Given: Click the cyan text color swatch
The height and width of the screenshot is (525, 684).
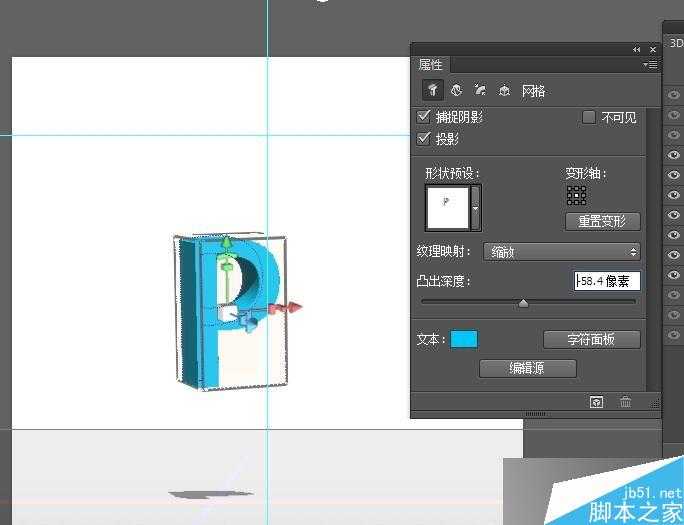Looking at the screenshot, I should click(464, 339).
